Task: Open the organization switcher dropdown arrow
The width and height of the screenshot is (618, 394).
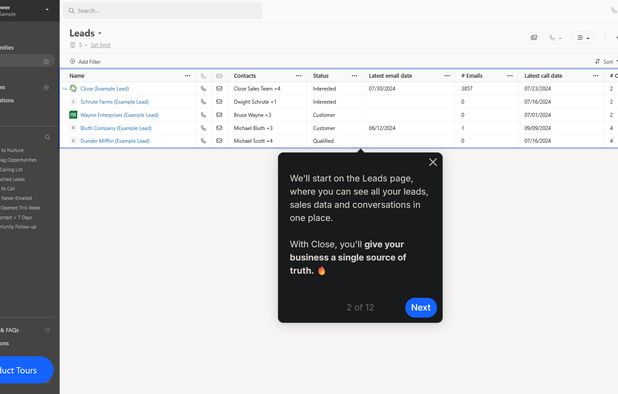Action: (47, 9)
